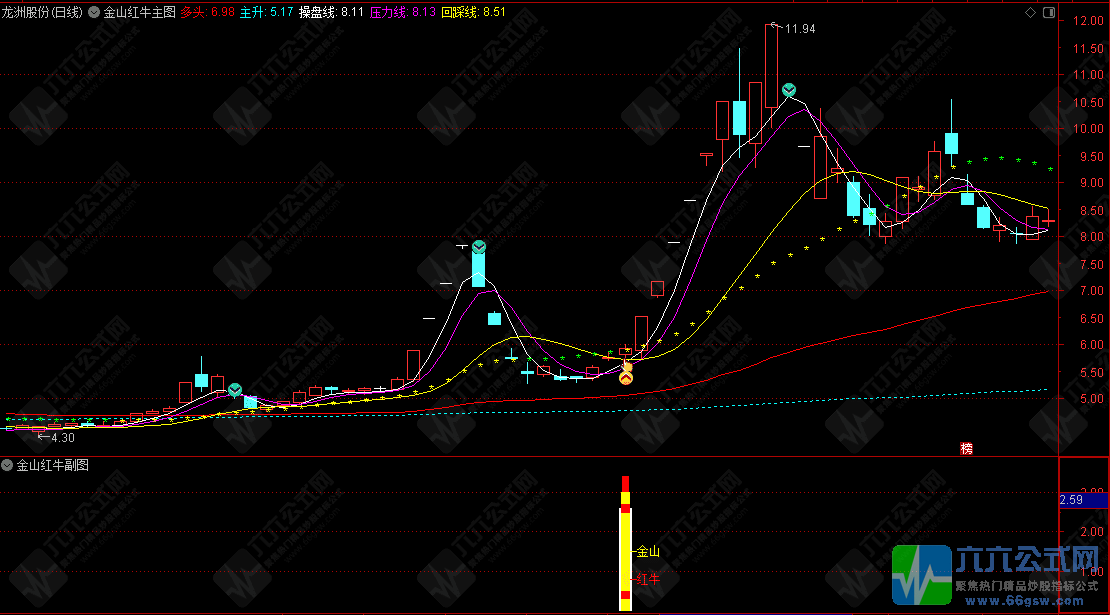This screenshot has height=615, width=1110.
Task: Click the diamond marker icon at top right
Action: [1031, 12]
